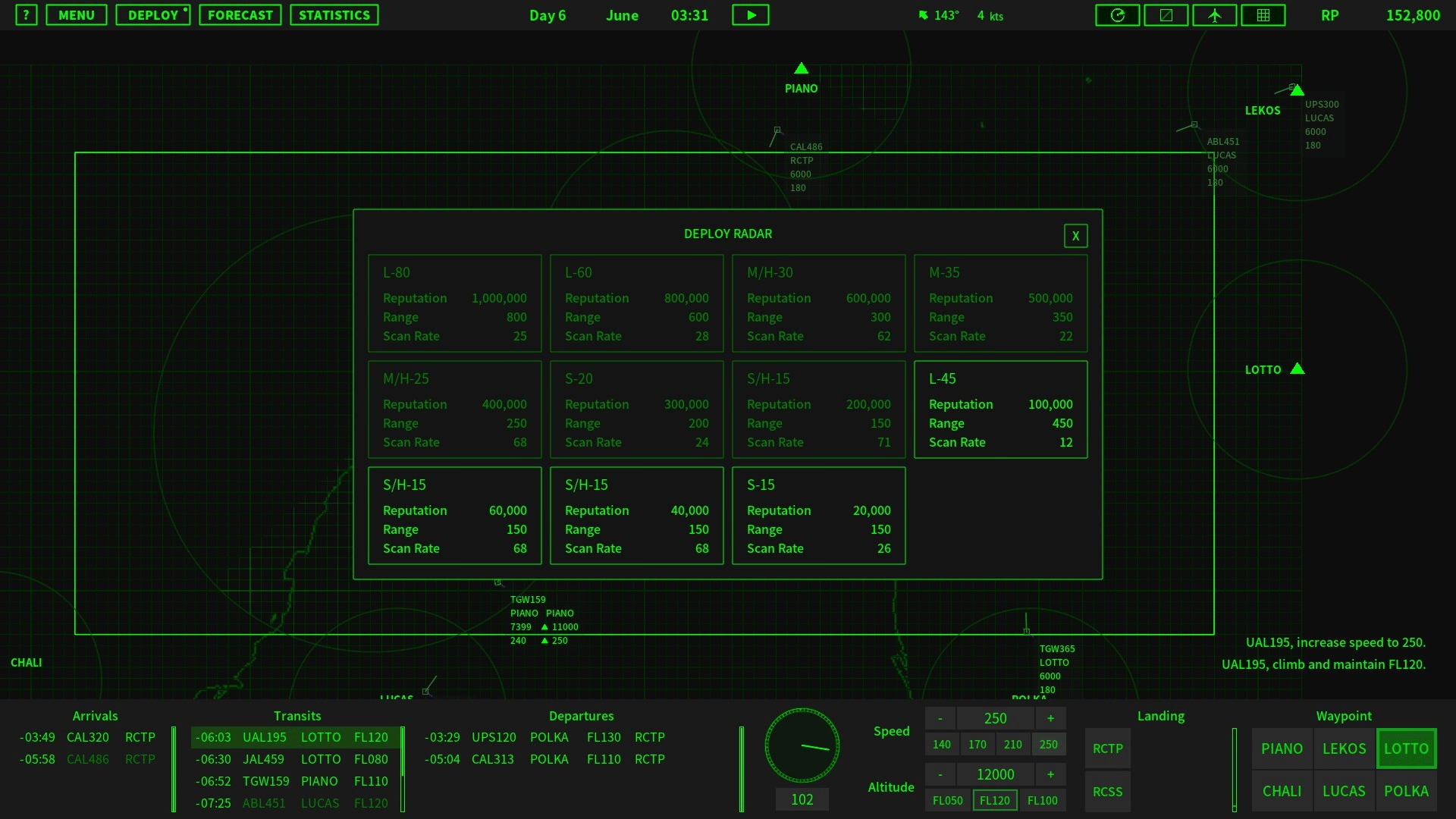Open the DEPLOY menu
Image resolution: width=1456 pixels, height=819 pixels.
point(152,15)
